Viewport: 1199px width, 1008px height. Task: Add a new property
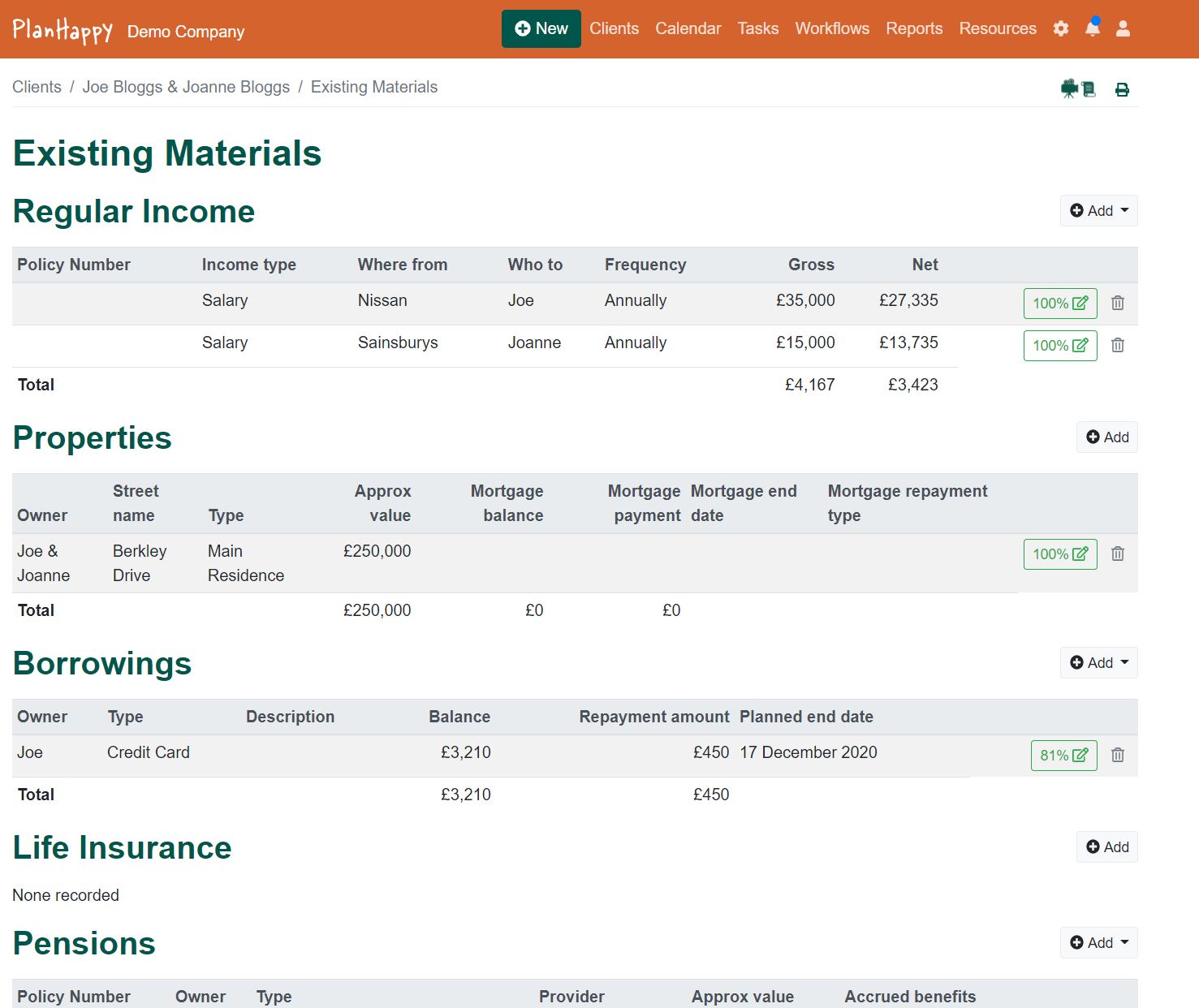click(x=1106, y=437)
